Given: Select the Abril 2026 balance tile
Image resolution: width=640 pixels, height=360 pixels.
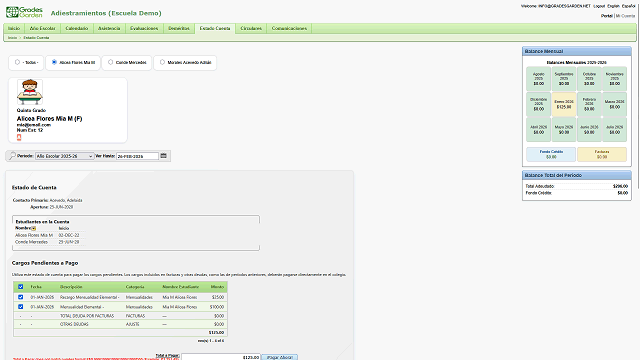Looking at the screenshot, I should click(538, 129).
